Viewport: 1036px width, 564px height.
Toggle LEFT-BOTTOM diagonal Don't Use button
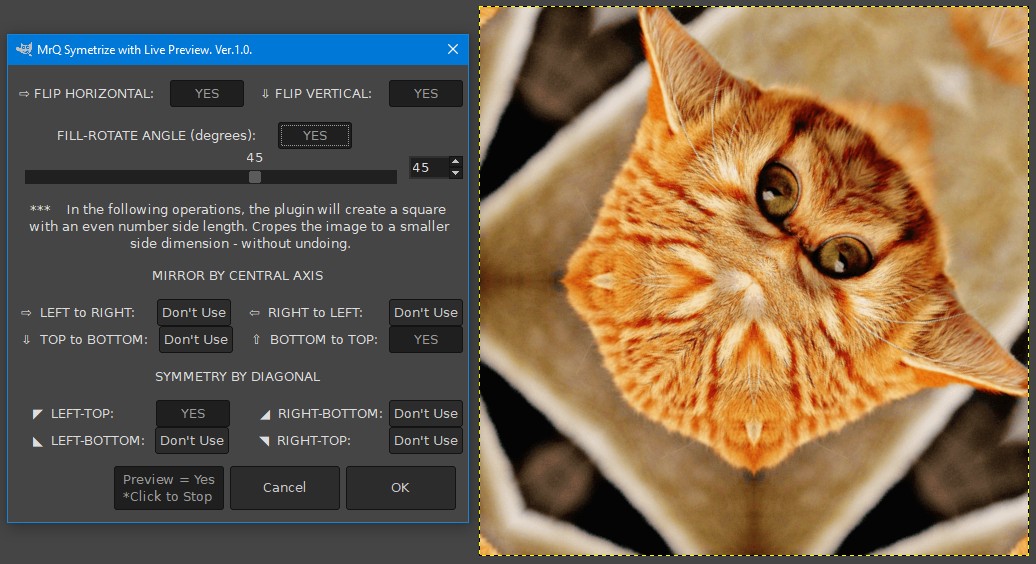point(192,441)
